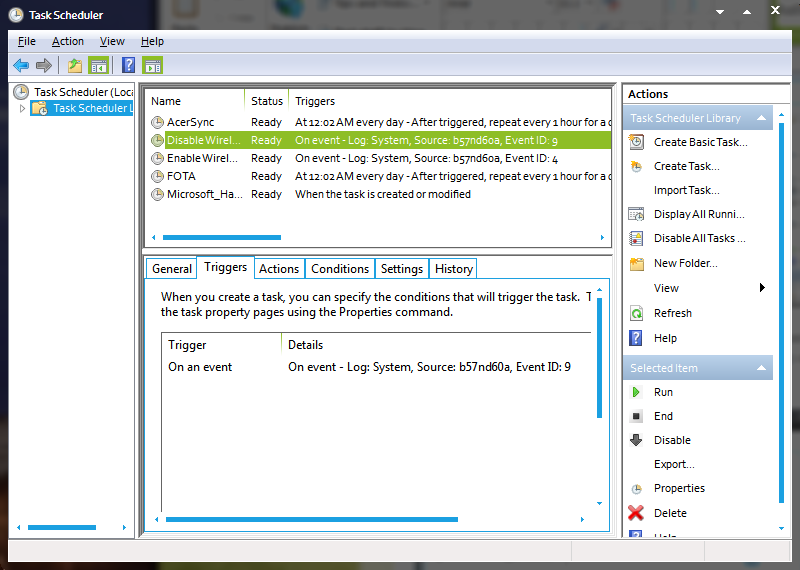Delete the selected task with the red X
The image size is (800, 570).
coord(669,513)
